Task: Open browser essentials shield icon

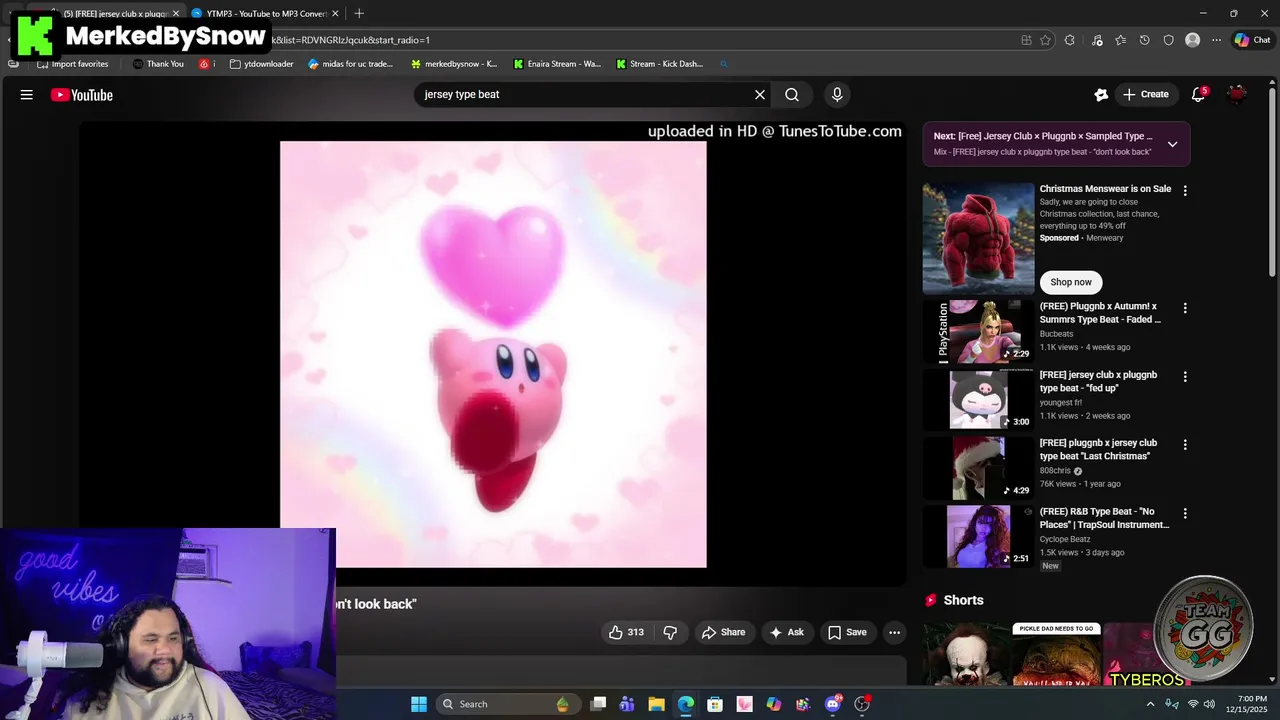Action: [x=1168, y=40]
